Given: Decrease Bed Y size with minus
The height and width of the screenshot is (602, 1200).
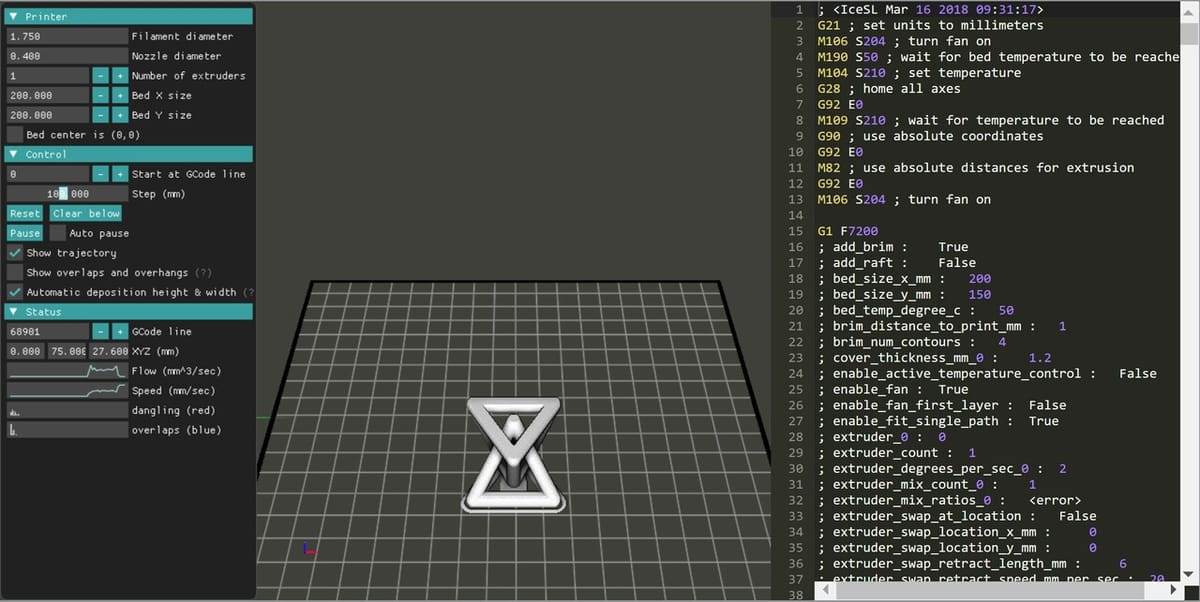Looking at the screenshot, I should pos(100,115).
